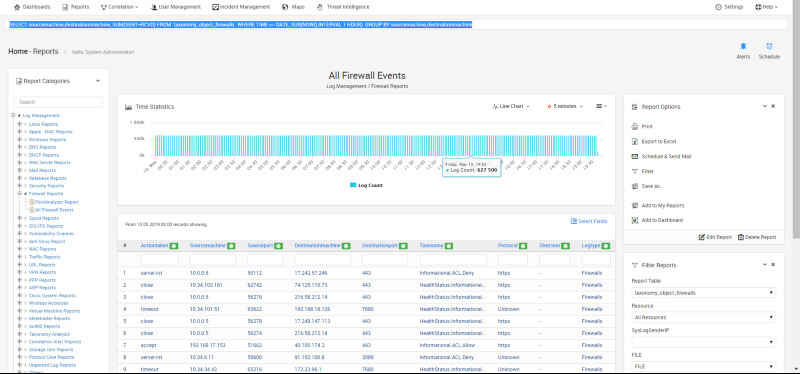Image resolution: width=800 pixels, height=374 pixels.
Task: Click green icon next to Actiontaken column
Action: point(174,246)
